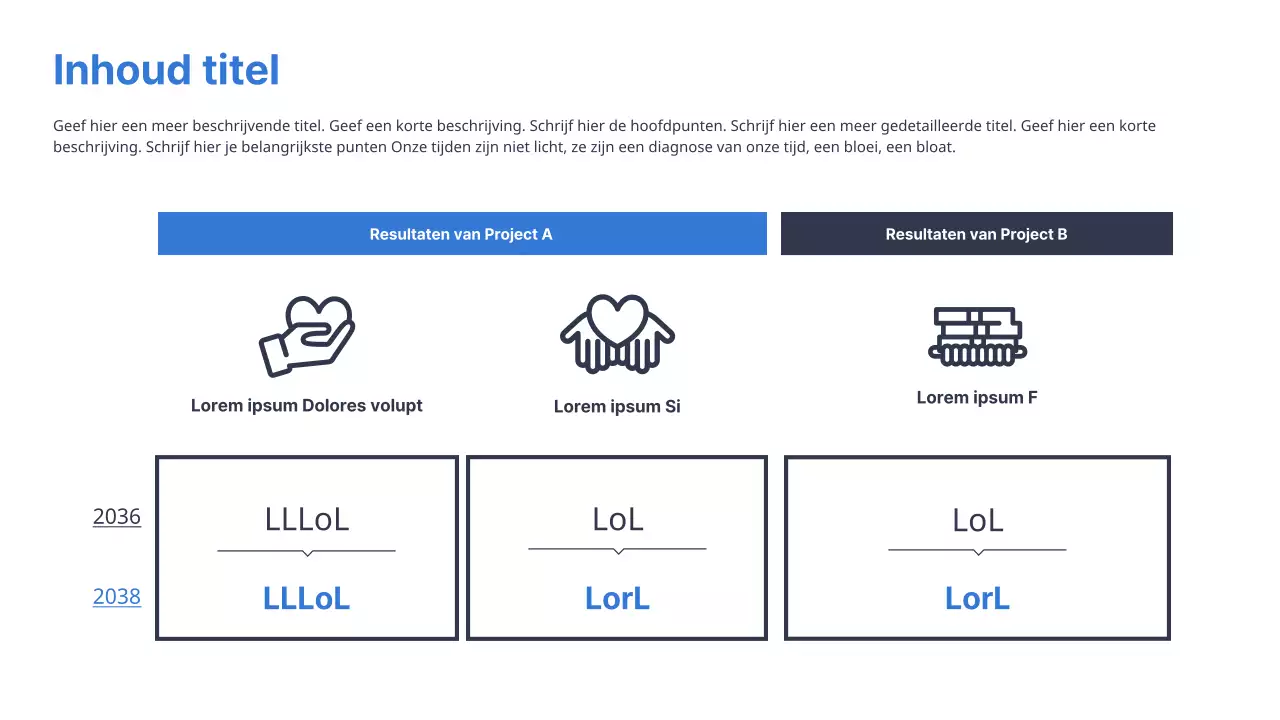Viewport: 1280px width, 720px height.
Task: Click the divider chevron below gray LLLoL
Action: [307, 552]
